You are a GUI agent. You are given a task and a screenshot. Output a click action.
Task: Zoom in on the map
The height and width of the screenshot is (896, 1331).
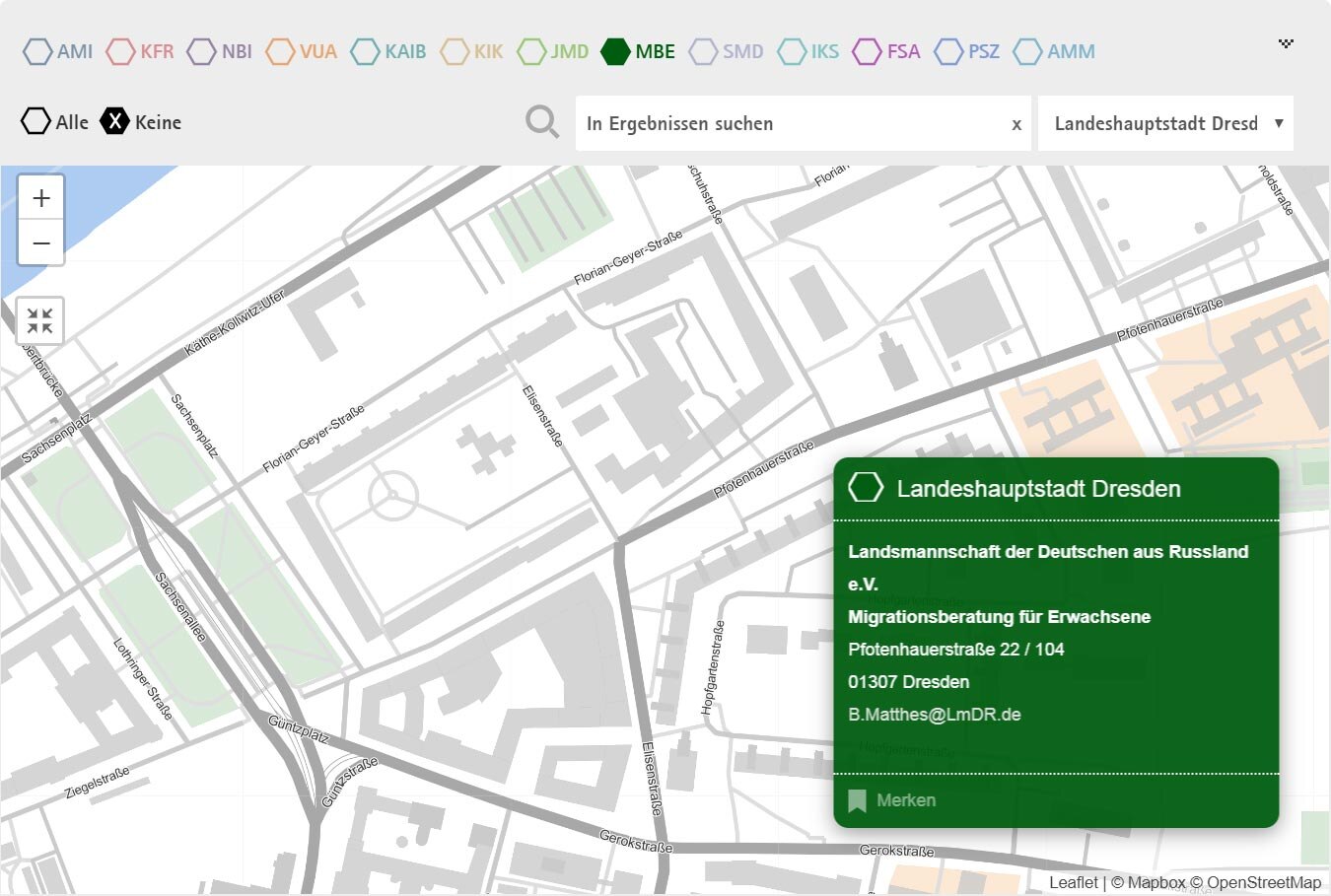[41, 198]
